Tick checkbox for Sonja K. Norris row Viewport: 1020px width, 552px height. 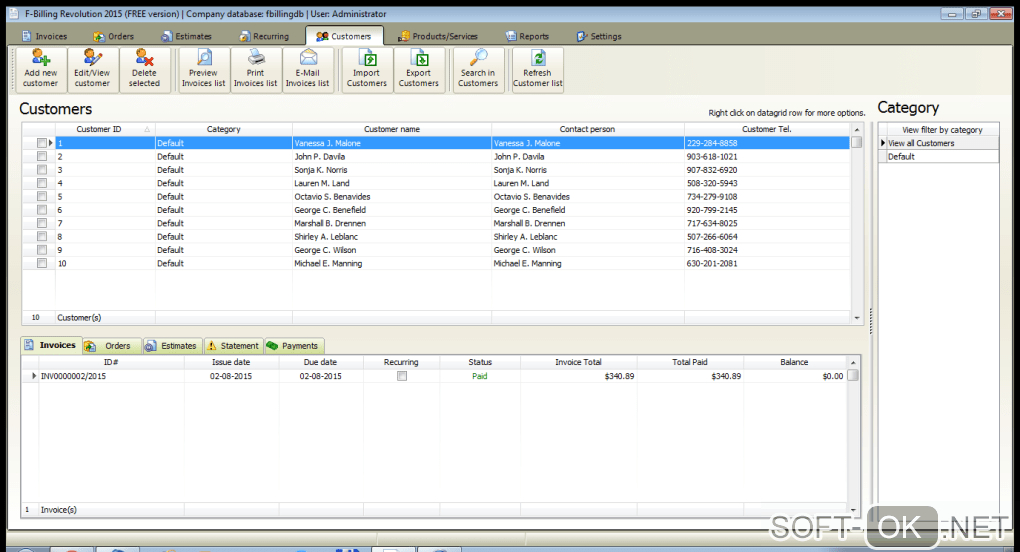click(42, 170)
